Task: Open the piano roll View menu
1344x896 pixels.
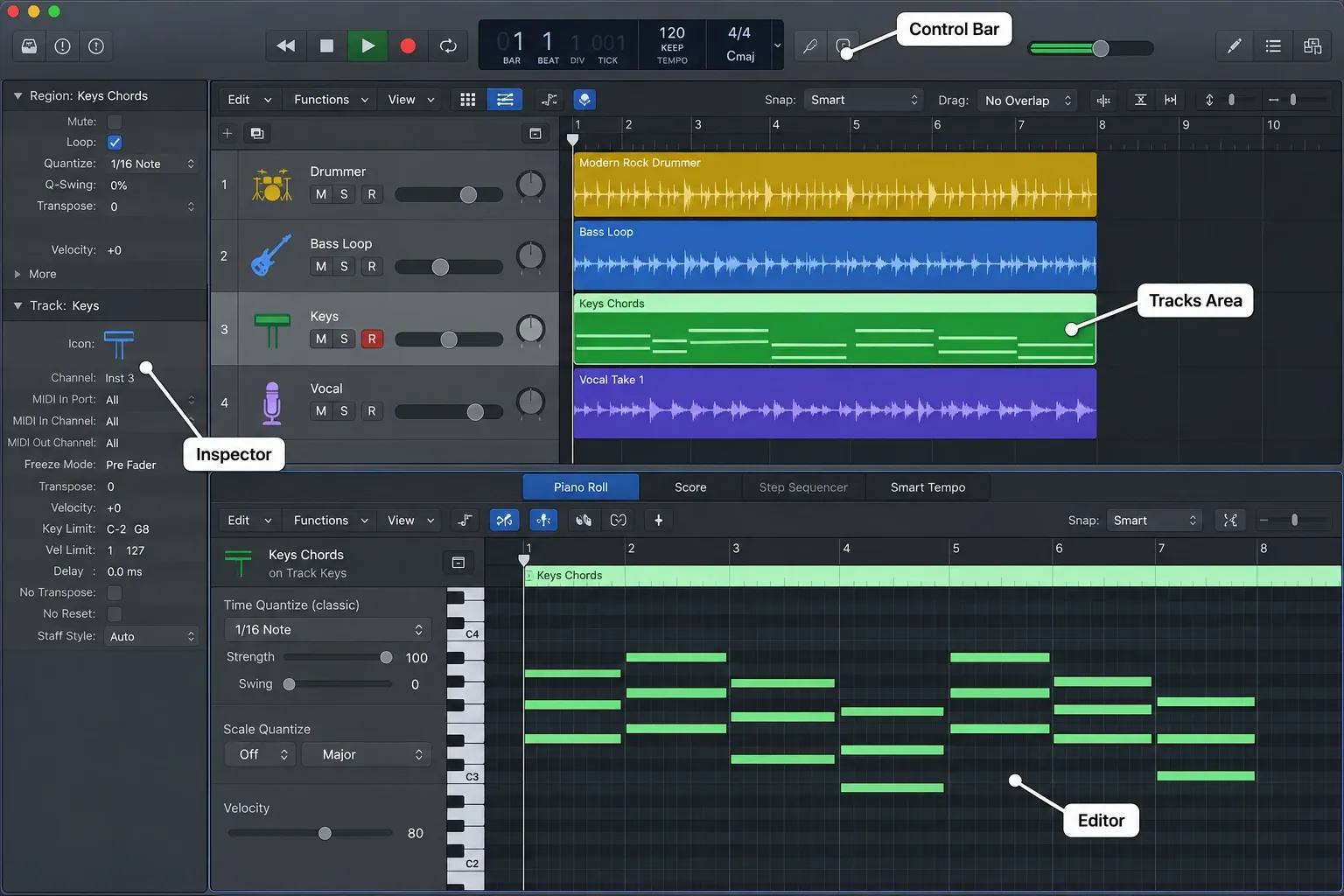Action: 410,521
